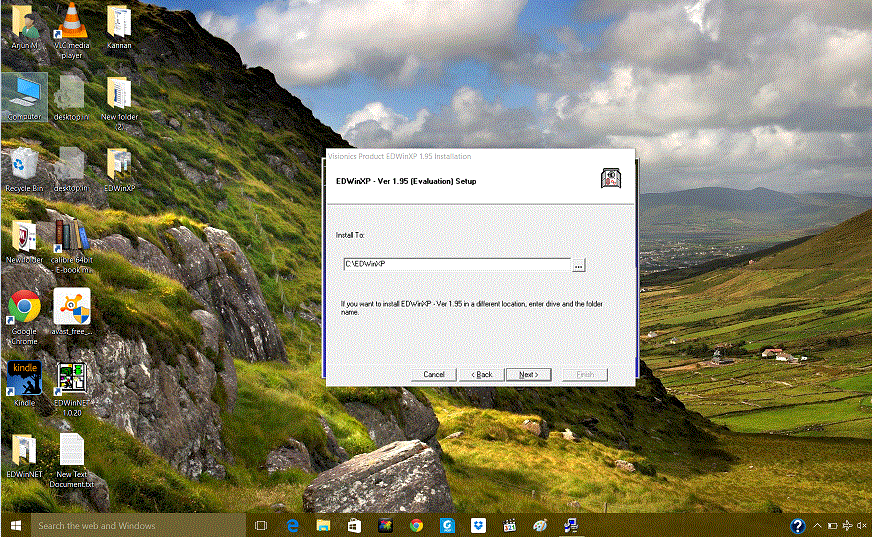
Task: Open Task View on the taskbar
Action: pos(261,525)
